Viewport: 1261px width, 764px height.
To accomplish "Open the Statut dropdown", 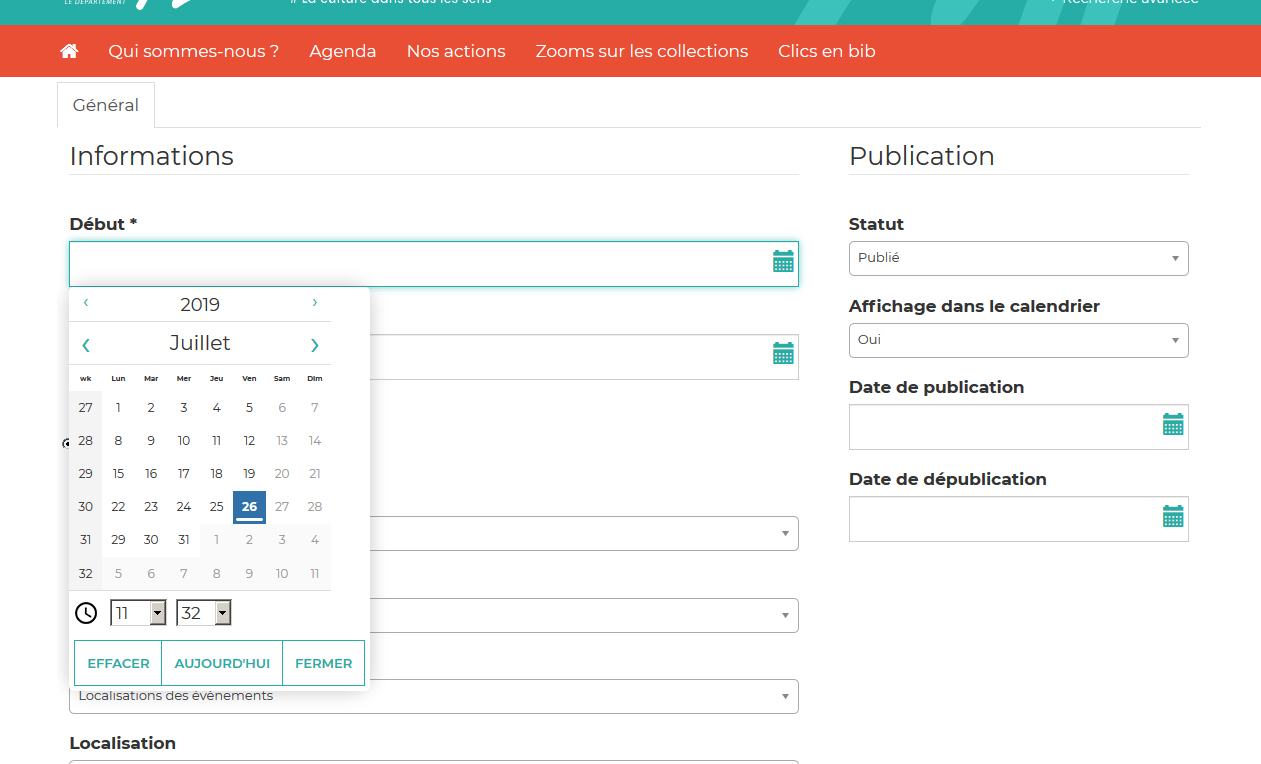I will click(1018, 258).
